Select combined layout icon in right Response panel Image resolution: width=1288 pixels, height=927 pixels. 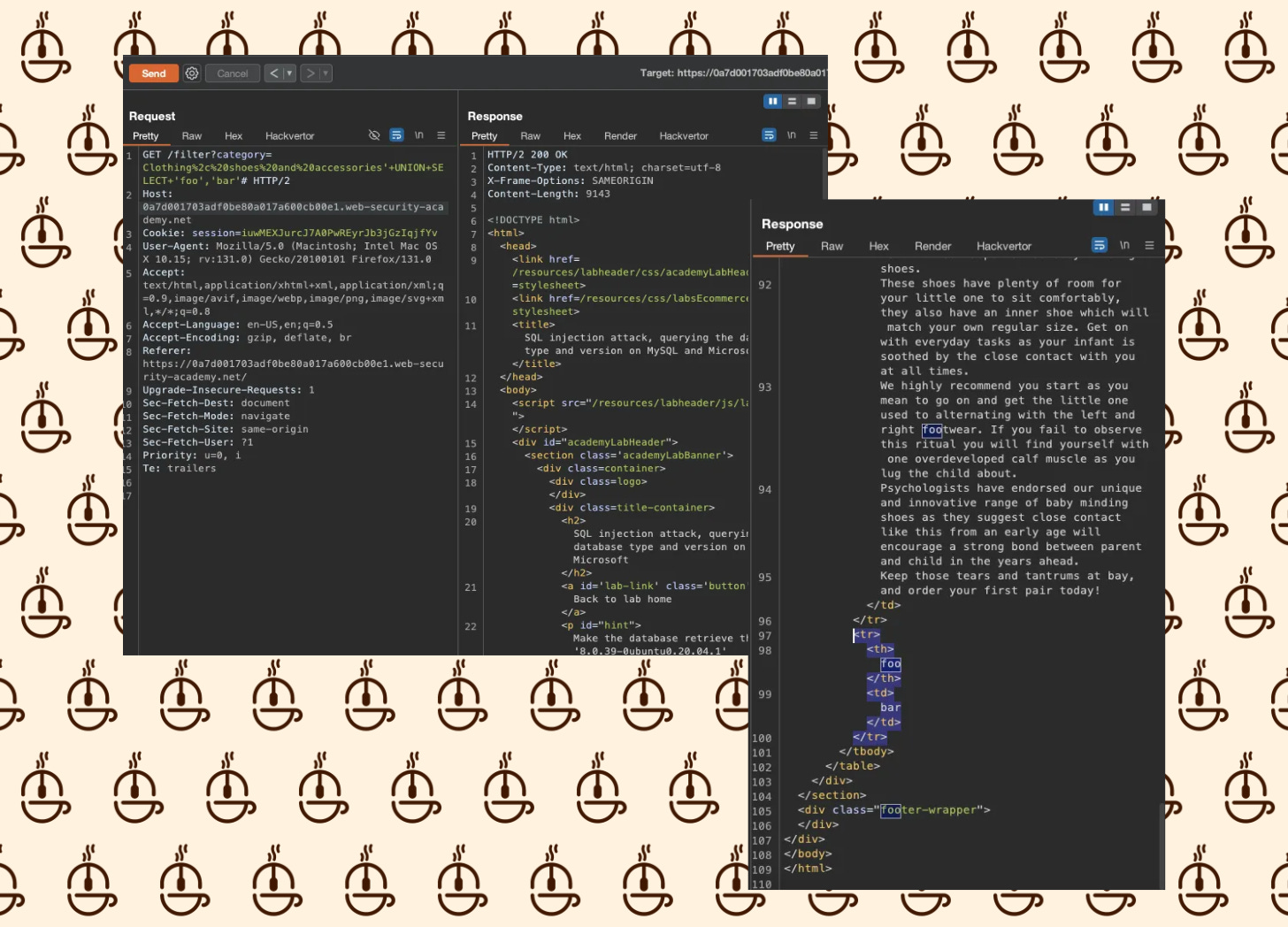[x=1146, y=207]
